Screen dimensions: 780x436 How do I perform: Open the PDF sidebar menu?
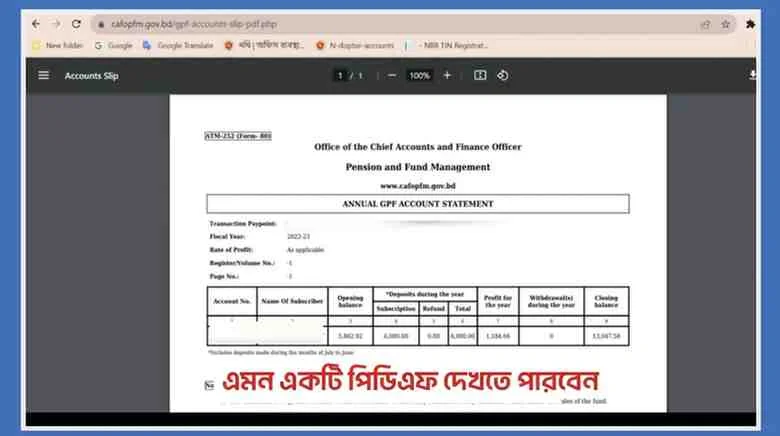[43, 75]
